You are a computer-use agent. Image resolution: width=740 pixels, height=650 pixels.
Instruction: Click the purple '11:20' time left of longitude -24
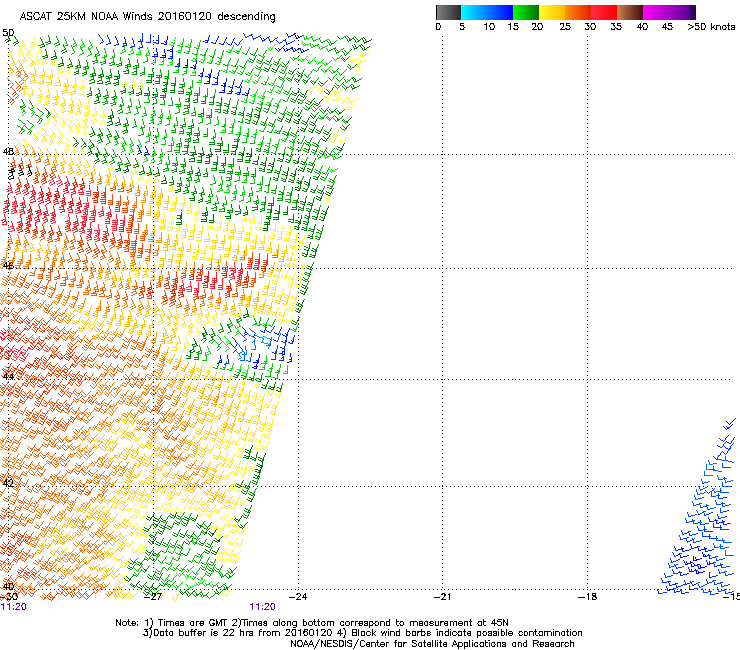(262, 607)
